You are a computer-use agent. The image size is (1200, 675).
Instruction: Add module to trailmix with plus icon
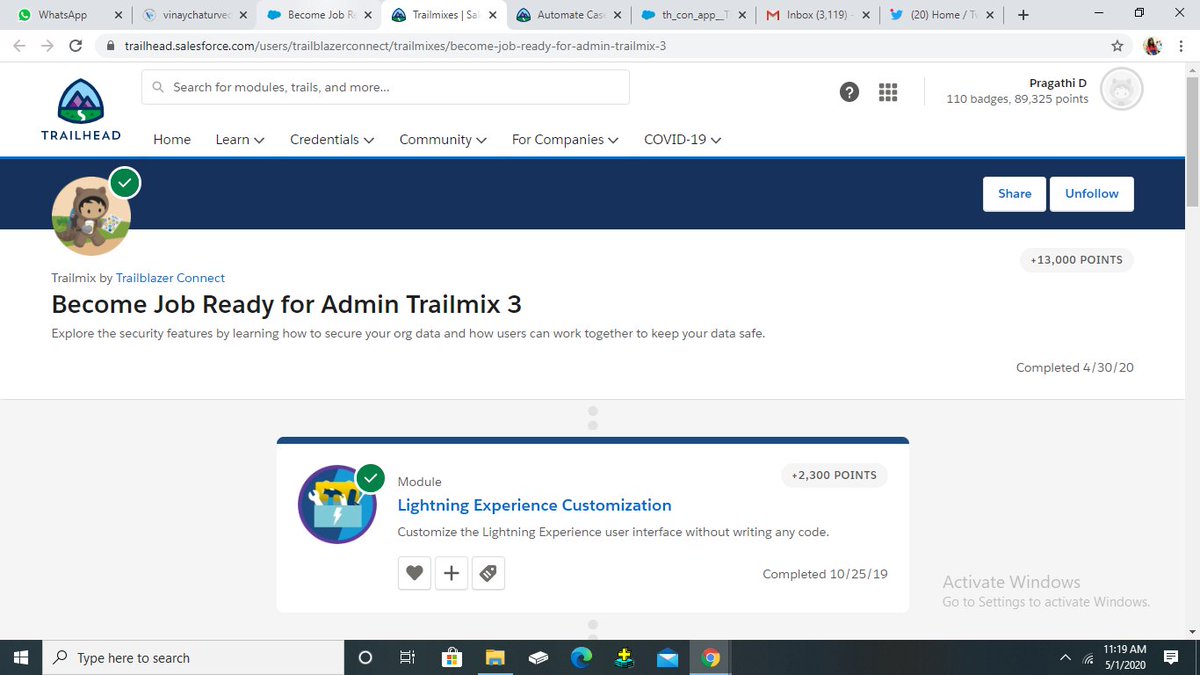coord(451,573)
